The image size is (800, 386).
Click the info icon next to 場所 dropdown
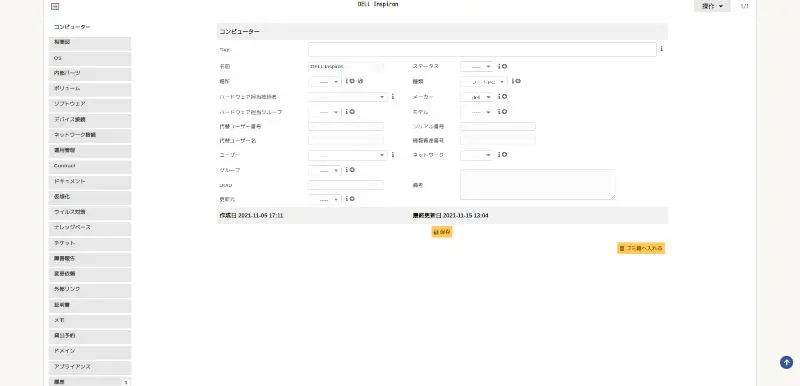click(346, 81)
